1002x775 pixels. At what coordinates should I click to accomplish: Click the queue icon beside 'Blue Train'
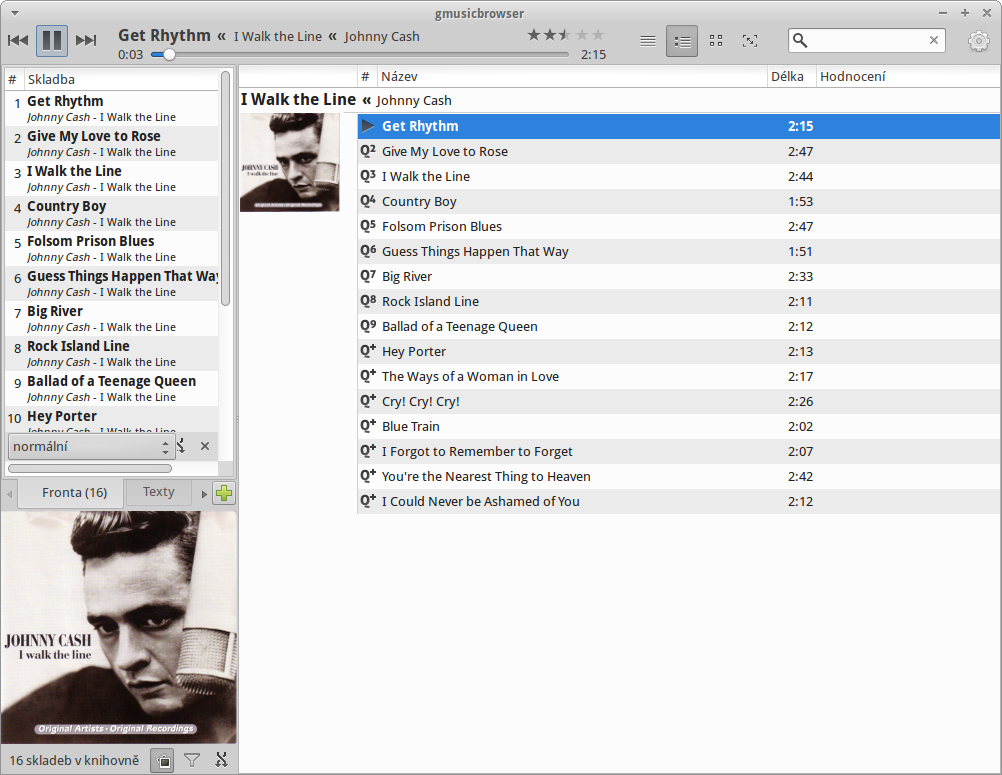coord(368,426)
